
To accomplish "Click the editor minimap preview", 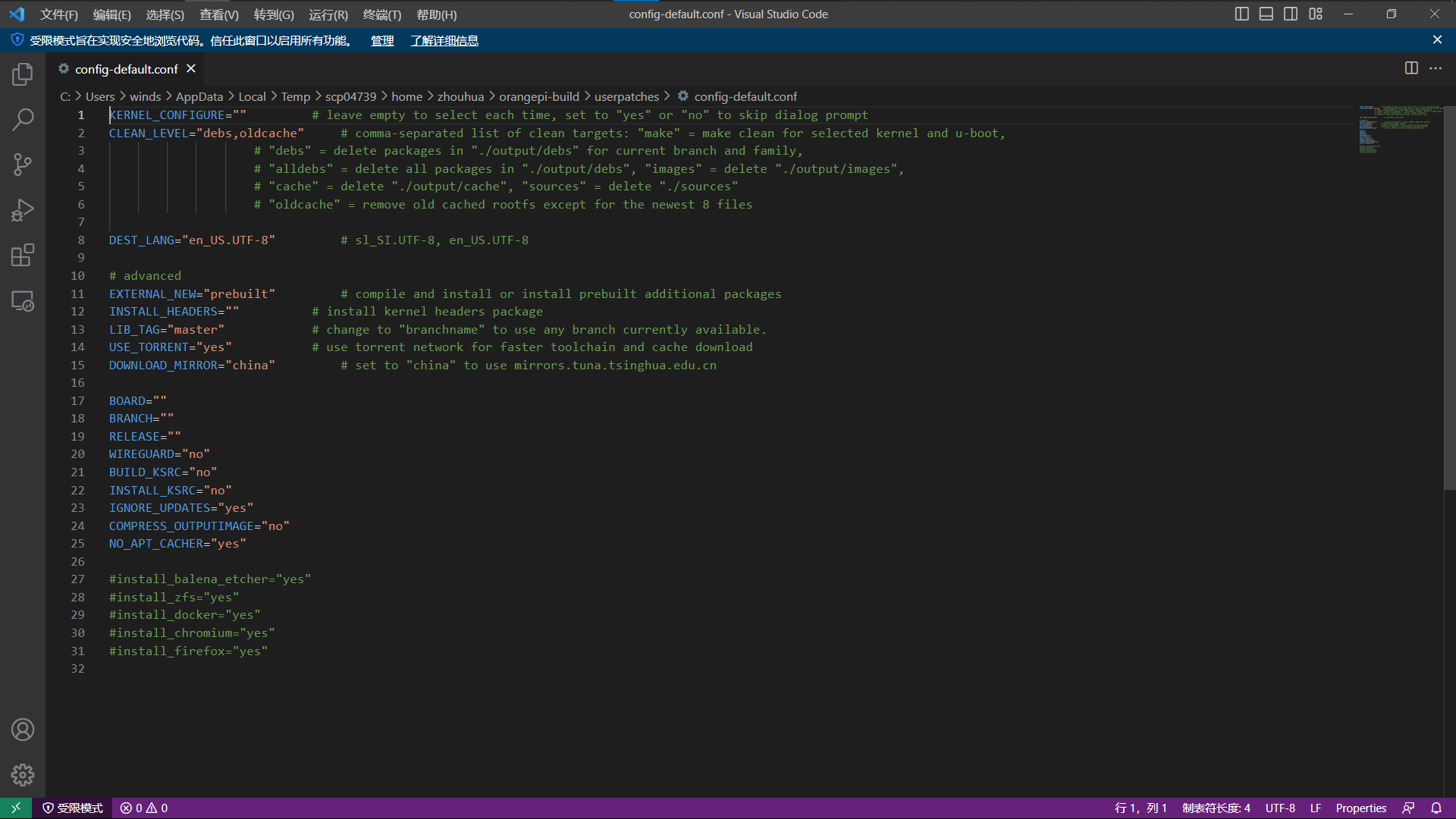I will click(1400, 129).
